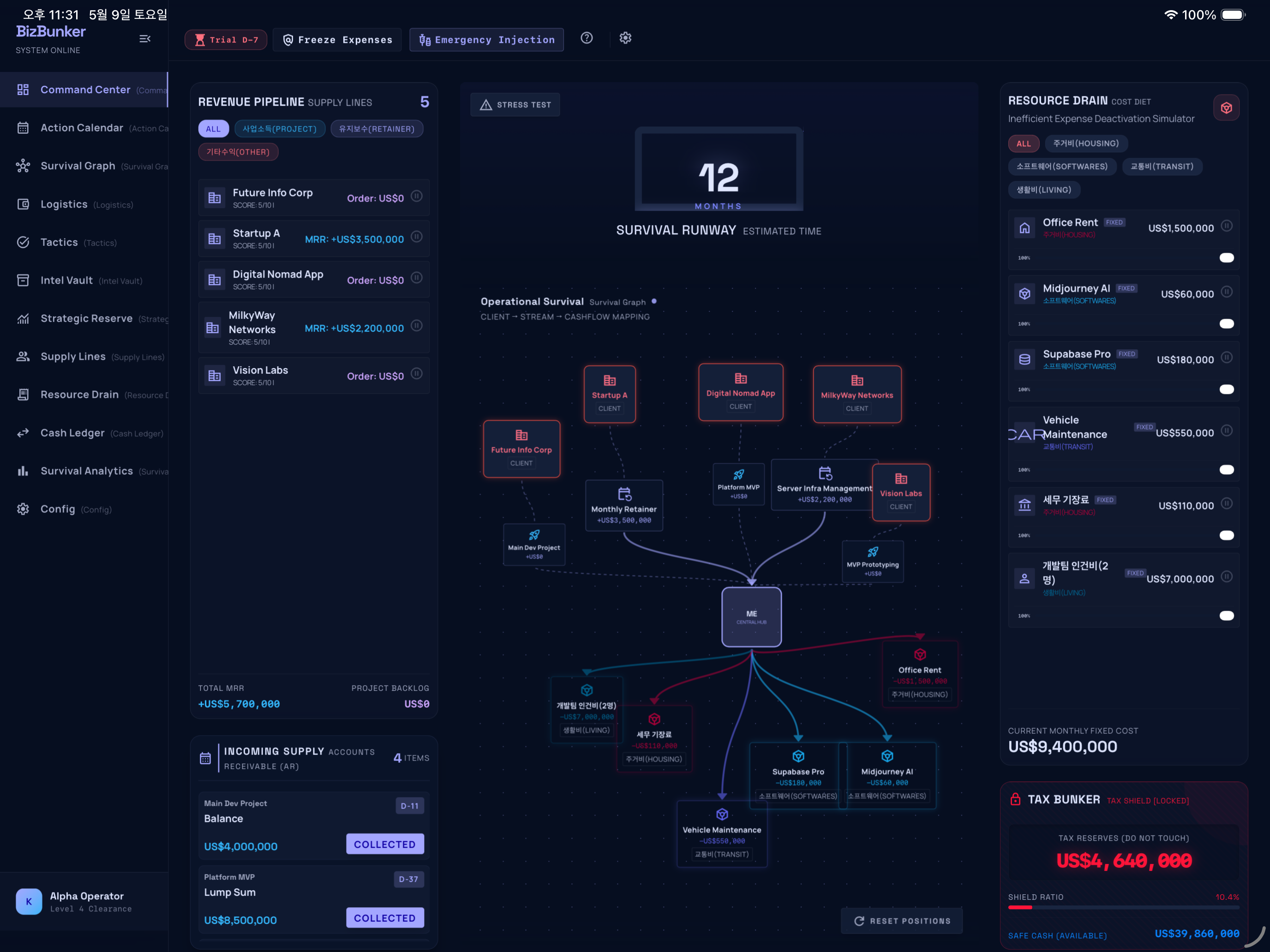Click the Shield Ratio progress bar
The image size is (1270, 952).
[1124, 907]
